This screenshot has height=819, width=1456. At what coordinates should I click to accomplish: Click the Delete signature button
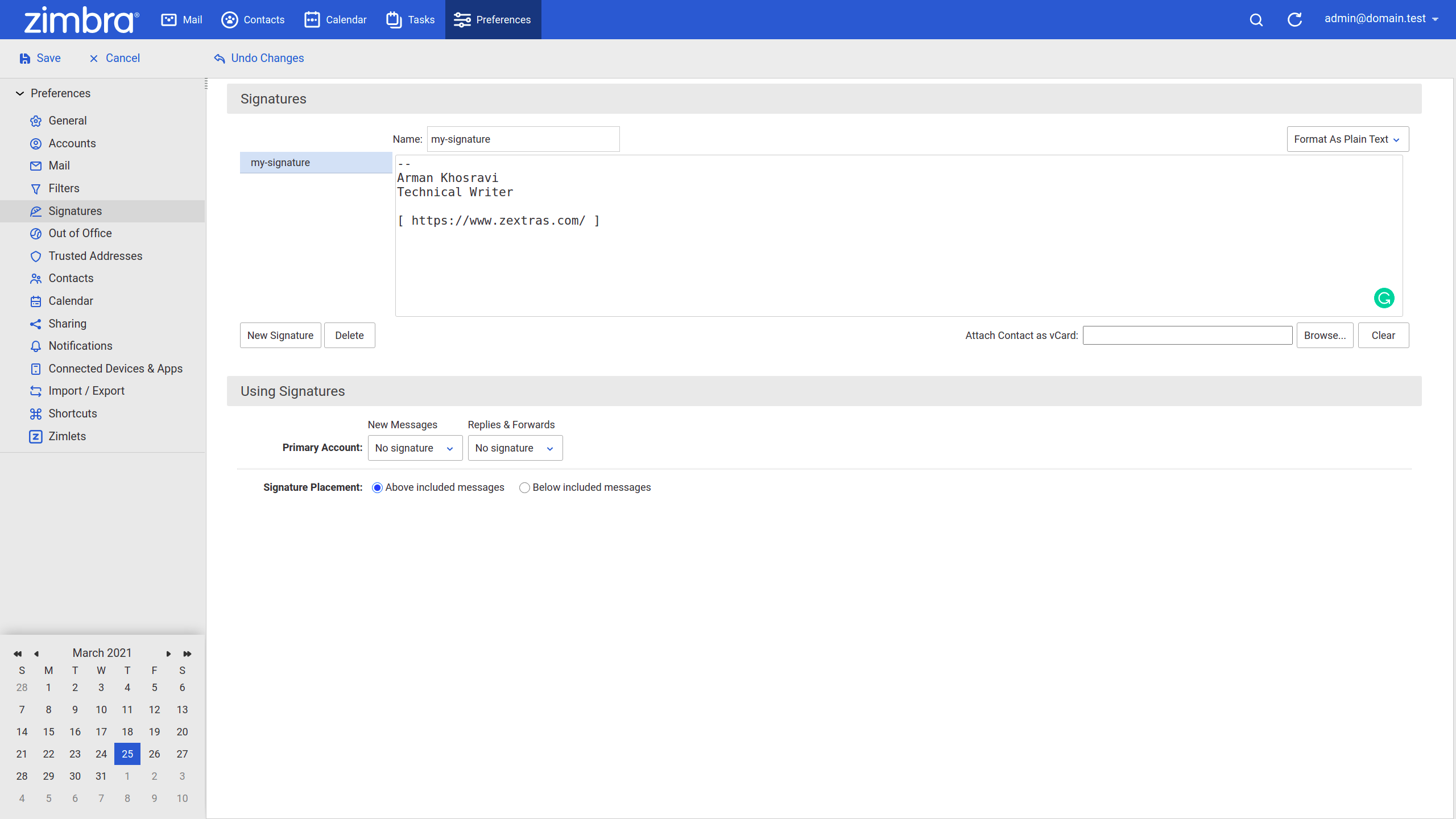pyautogui.click(x=349, y=335)
